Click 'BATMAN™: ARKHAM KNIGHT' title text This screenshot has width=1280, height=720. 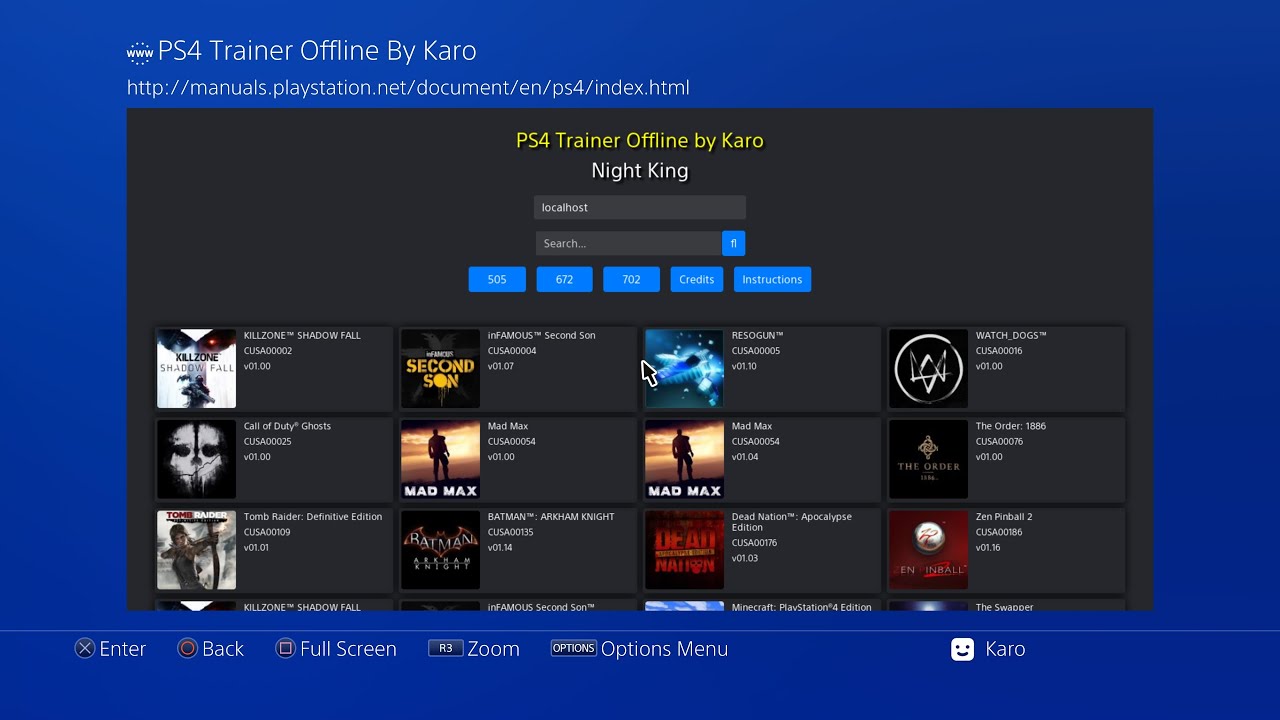[553, 517]
